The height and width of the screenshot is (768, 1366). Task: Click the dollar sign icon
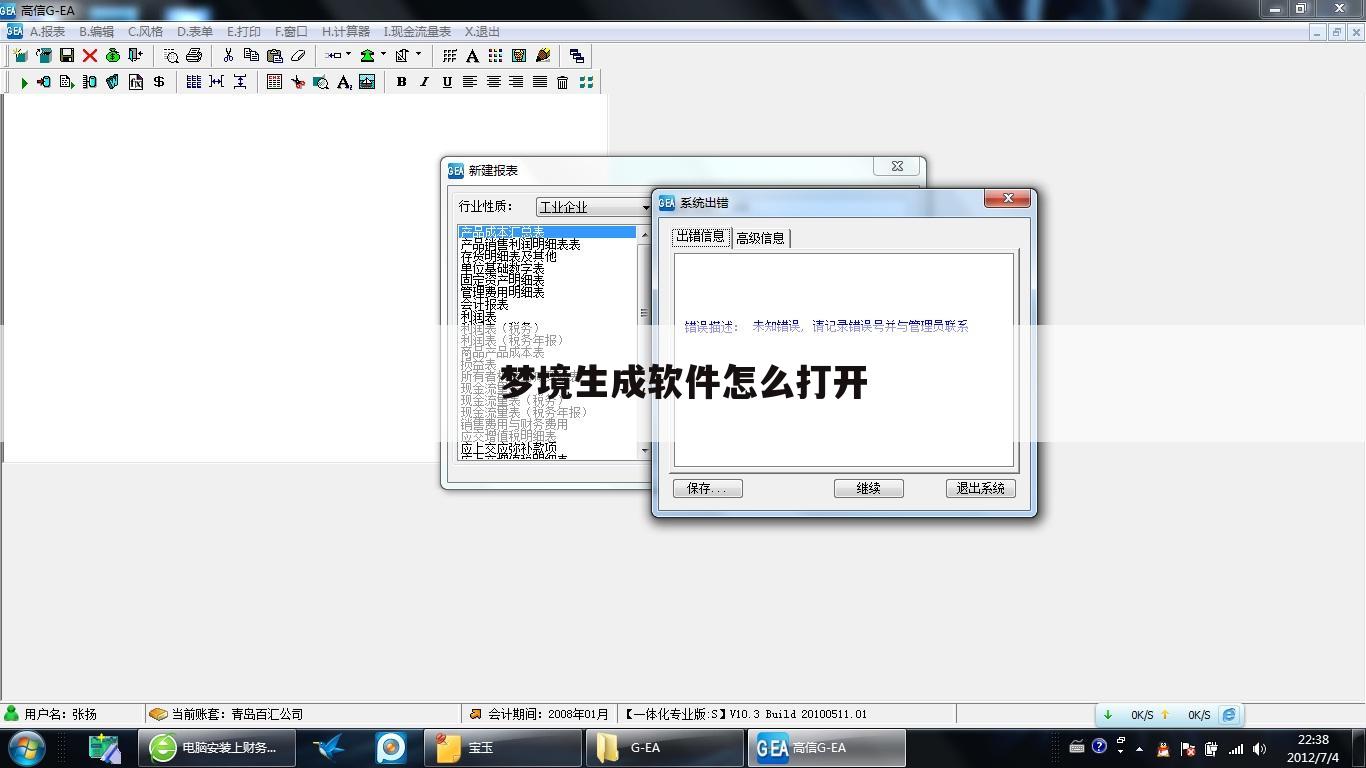pyautogui.click(x=159, y=82)
